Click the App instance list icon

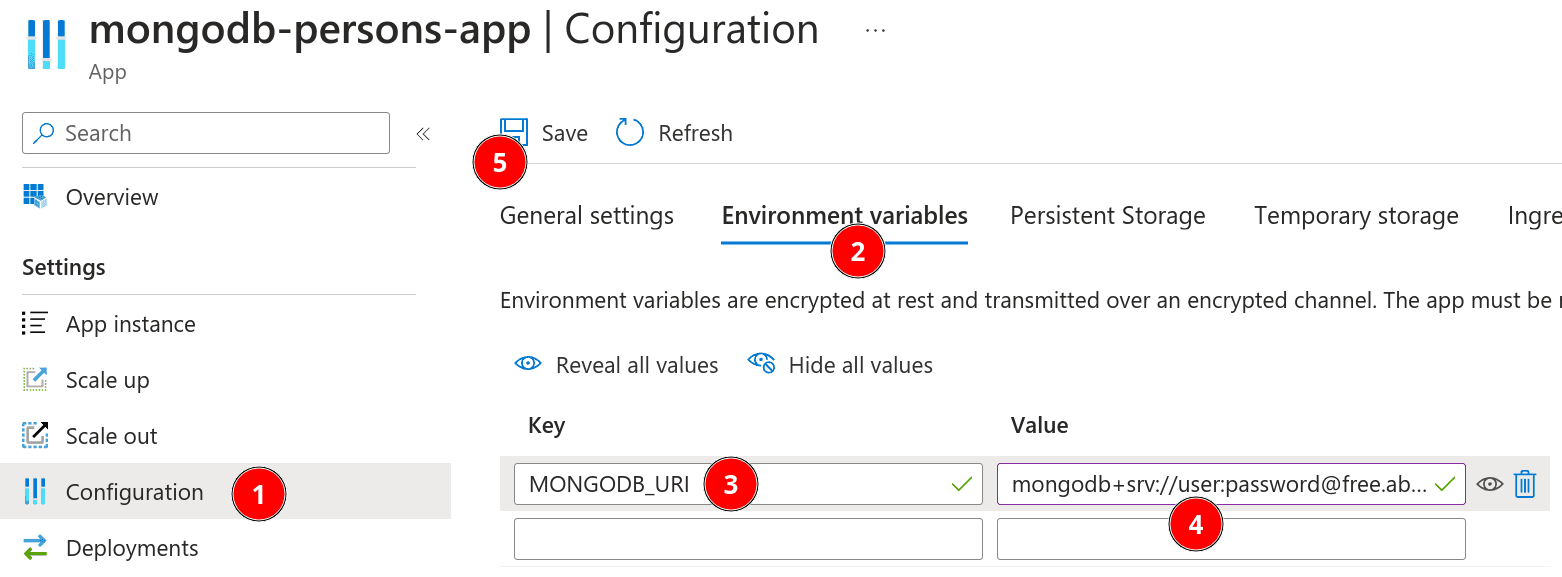coord(35,324)
